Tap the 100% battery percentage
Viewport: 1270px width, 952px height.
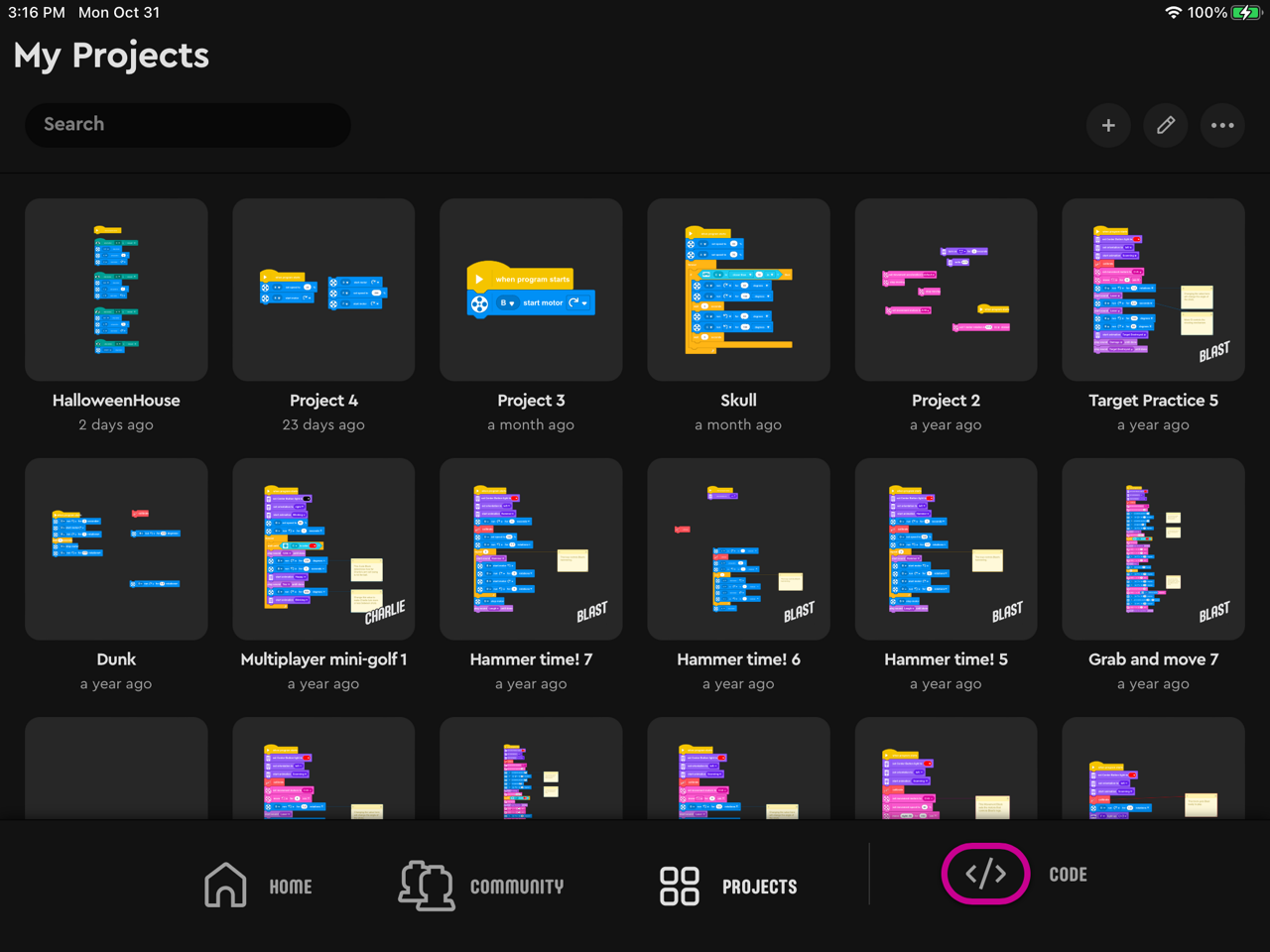(1207, 13)
